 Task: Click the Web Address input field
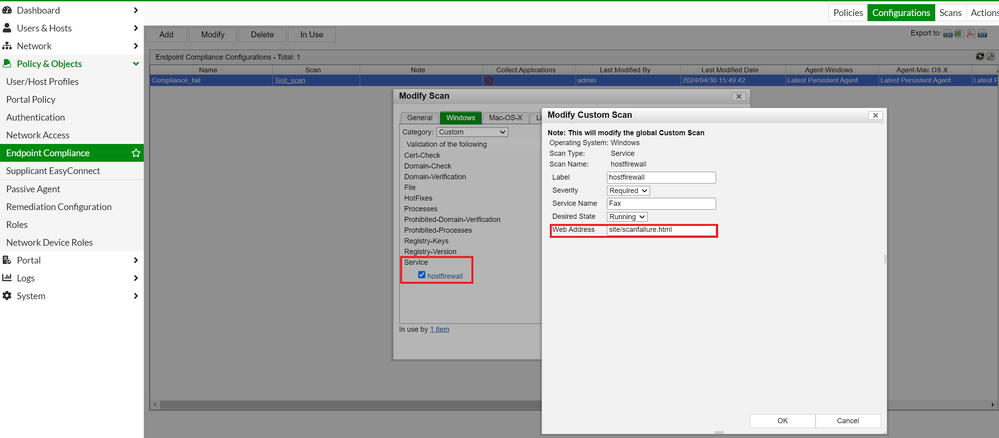(661, 230)
